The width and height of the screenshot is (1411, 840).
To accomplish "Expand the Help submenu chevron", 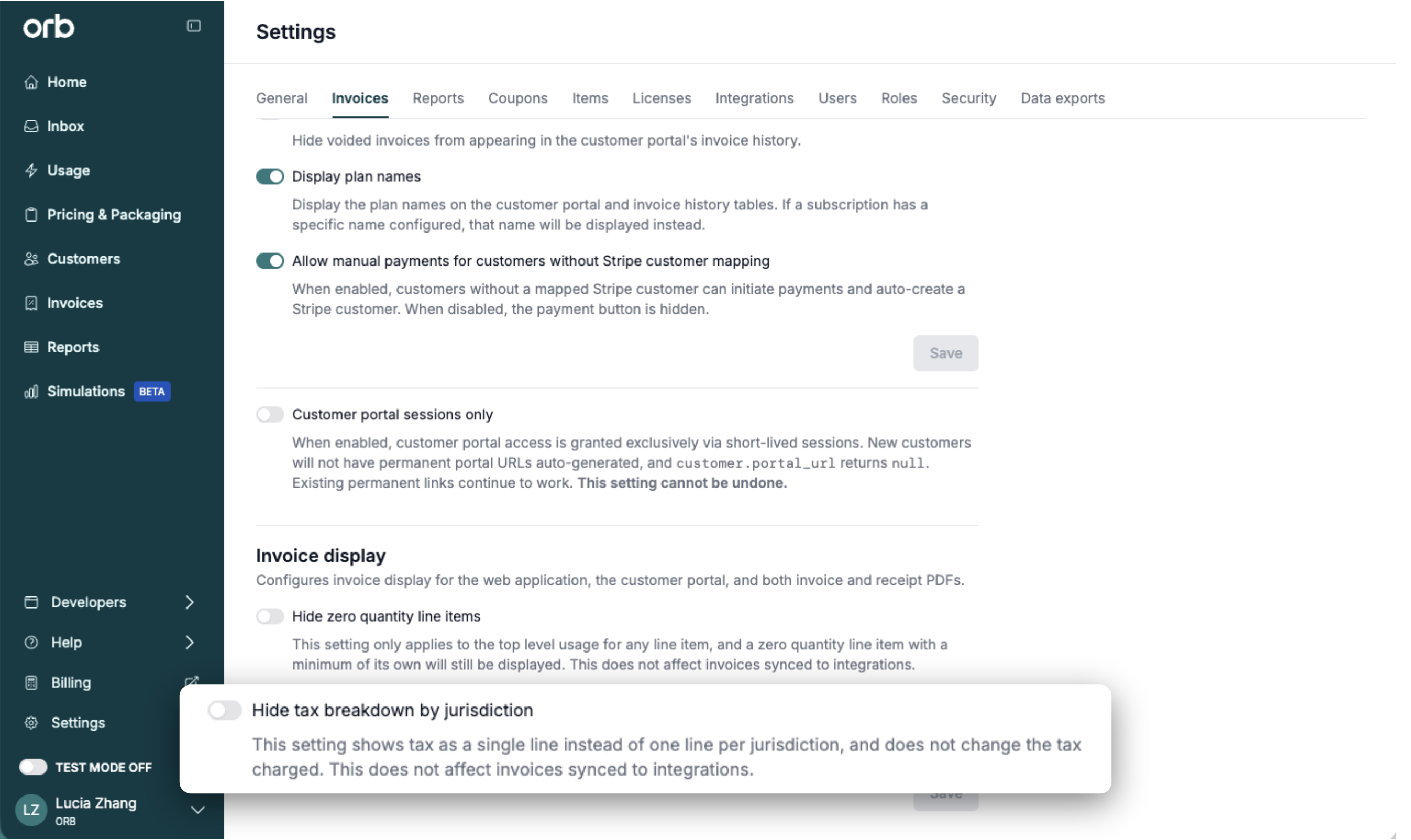I will point(190,642).
